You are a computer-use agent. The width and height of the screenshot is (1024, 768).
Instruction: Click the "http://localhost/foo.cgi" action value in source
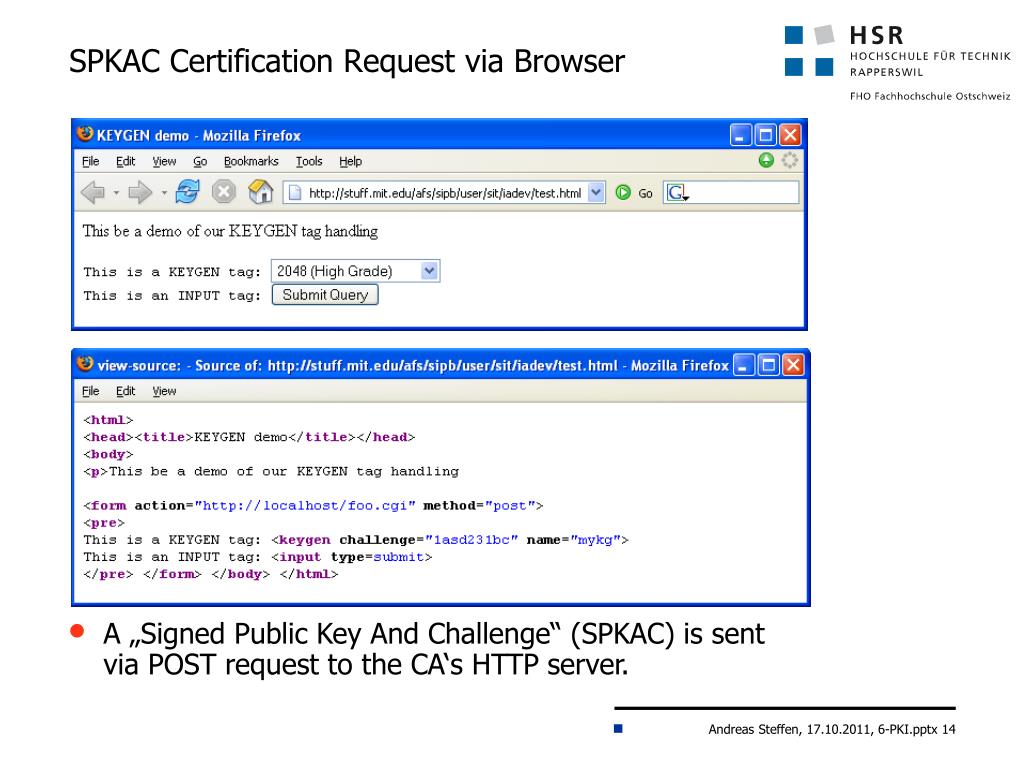coord(305,505)
